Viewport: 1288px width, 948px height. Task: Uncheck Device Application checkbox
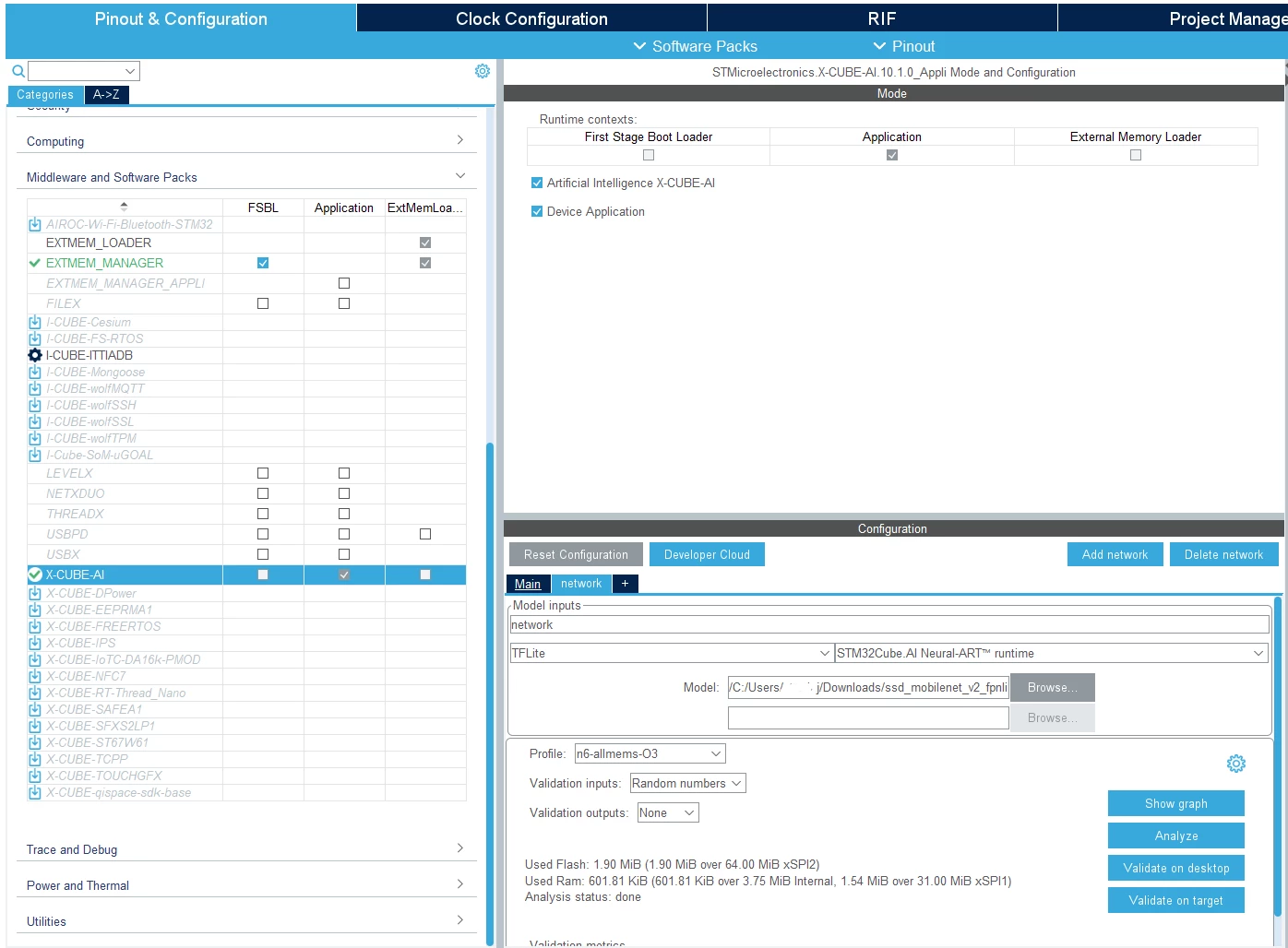[x=537, y=211]
